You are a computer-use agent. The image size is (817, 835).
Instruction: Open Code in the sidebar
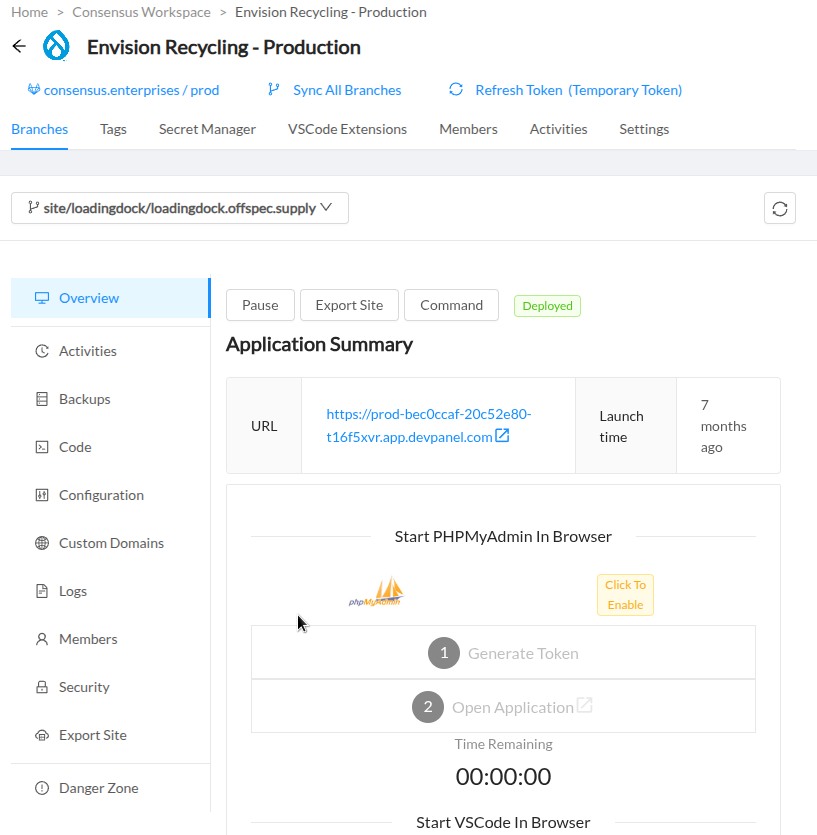[111, 447]
